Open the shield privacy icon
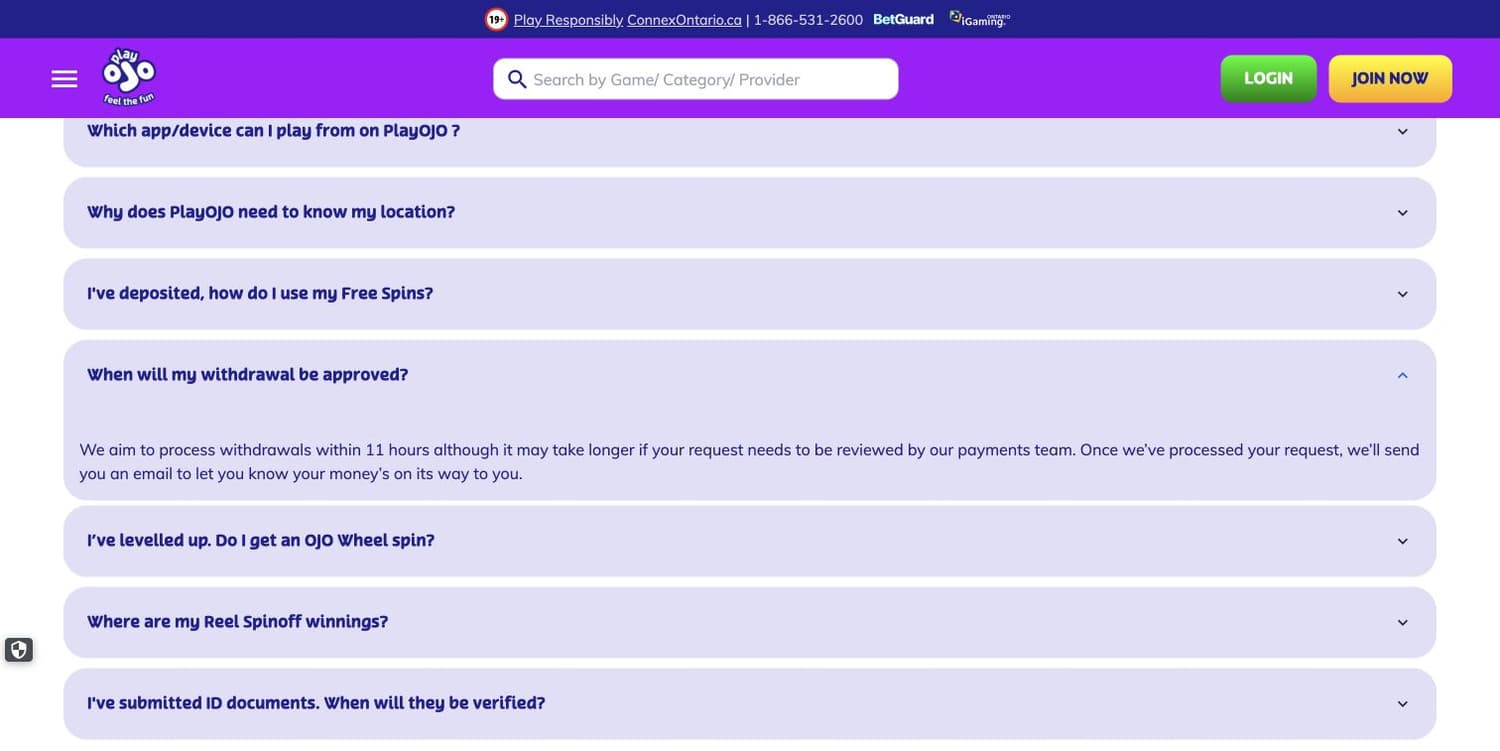1500x751 pixels. tap(18, 650)
